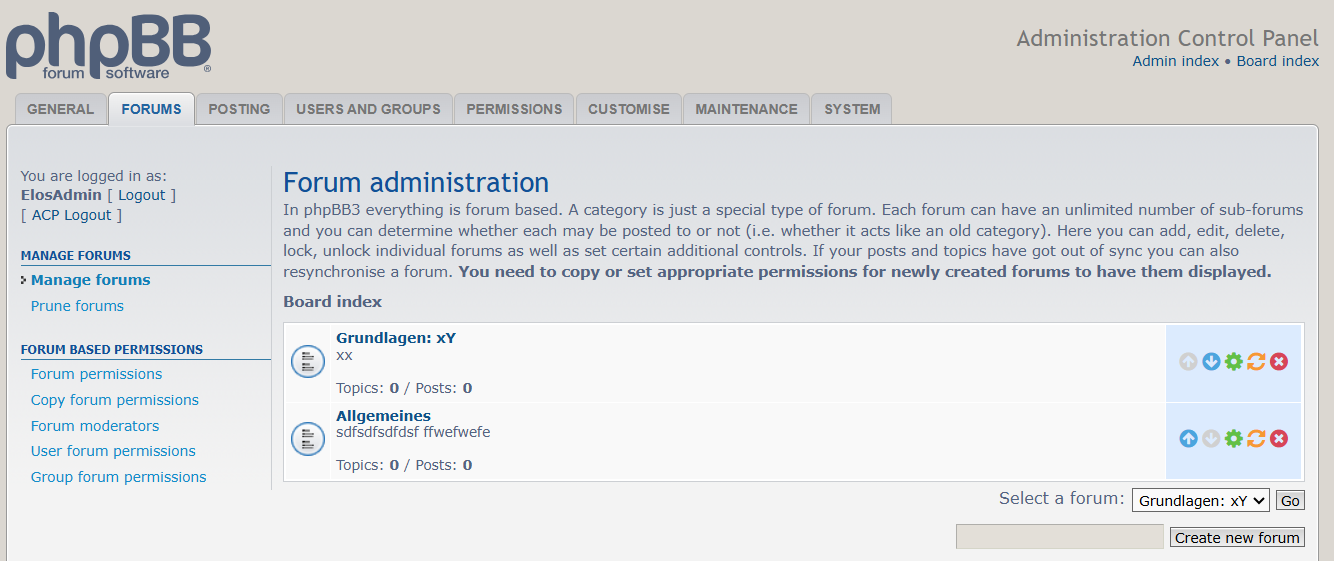
Task: Click the phpBB logo
Action: coord(108,47)
